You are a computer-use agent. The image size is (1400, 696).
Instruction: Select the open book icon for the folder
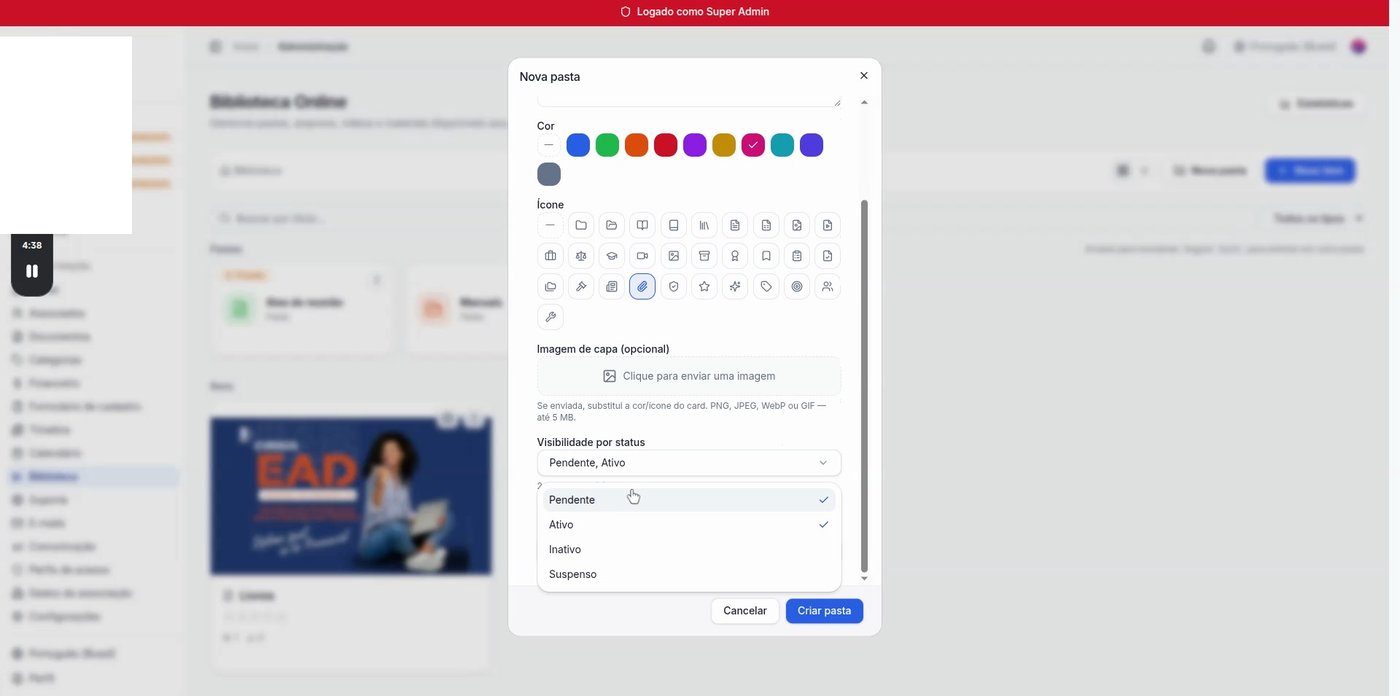click(x=642, y=225)
